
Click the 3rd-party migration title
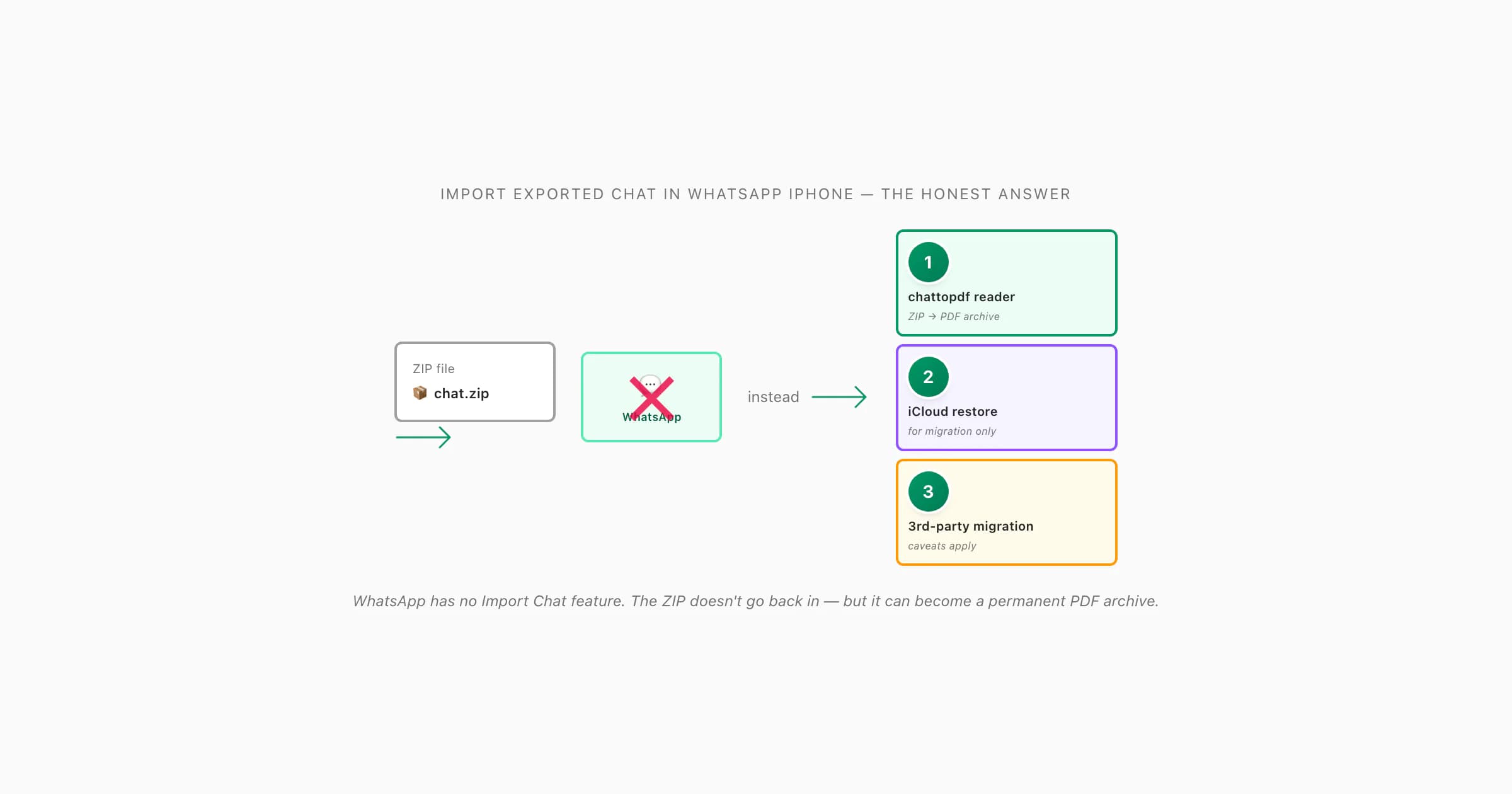[971, 526]
